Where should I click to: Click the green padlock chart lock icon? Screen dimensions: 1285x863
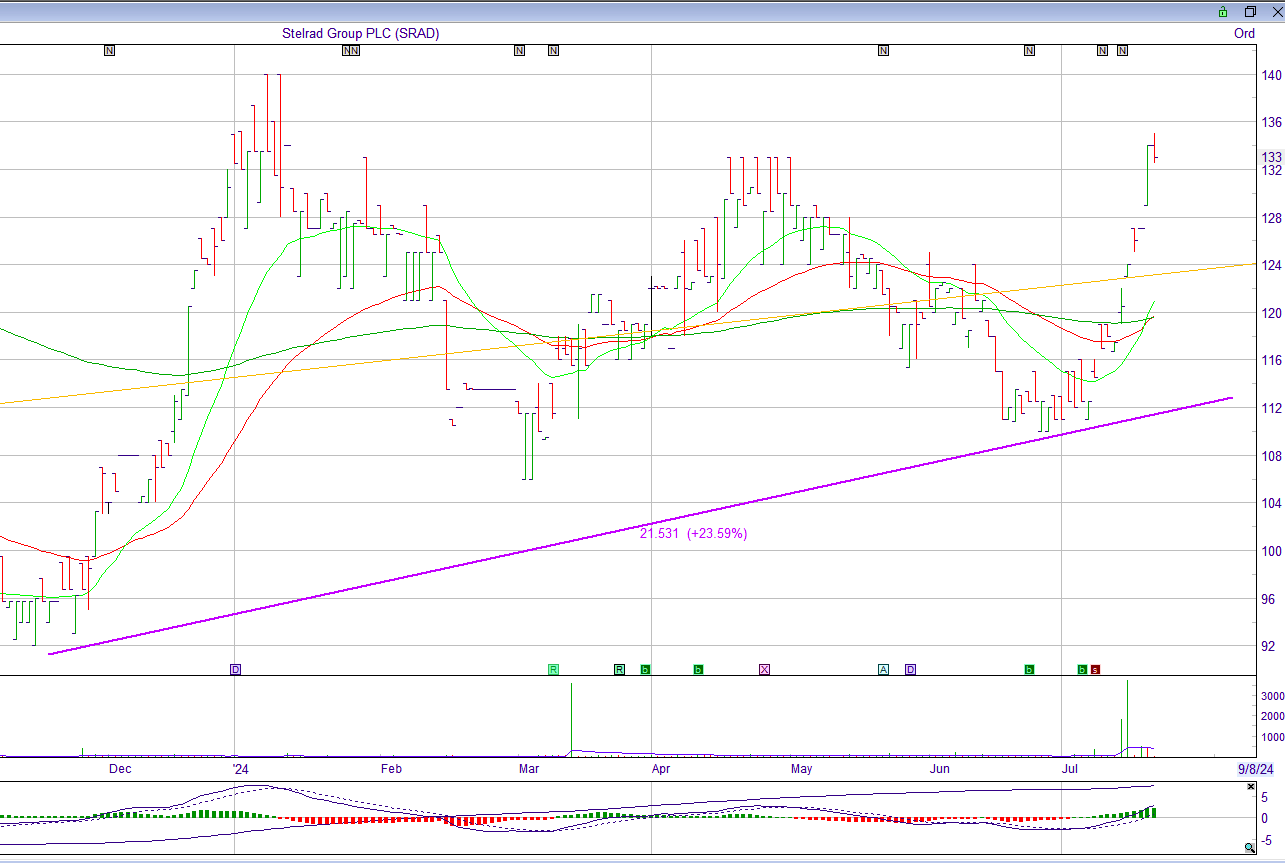[x=1222, y=12]
